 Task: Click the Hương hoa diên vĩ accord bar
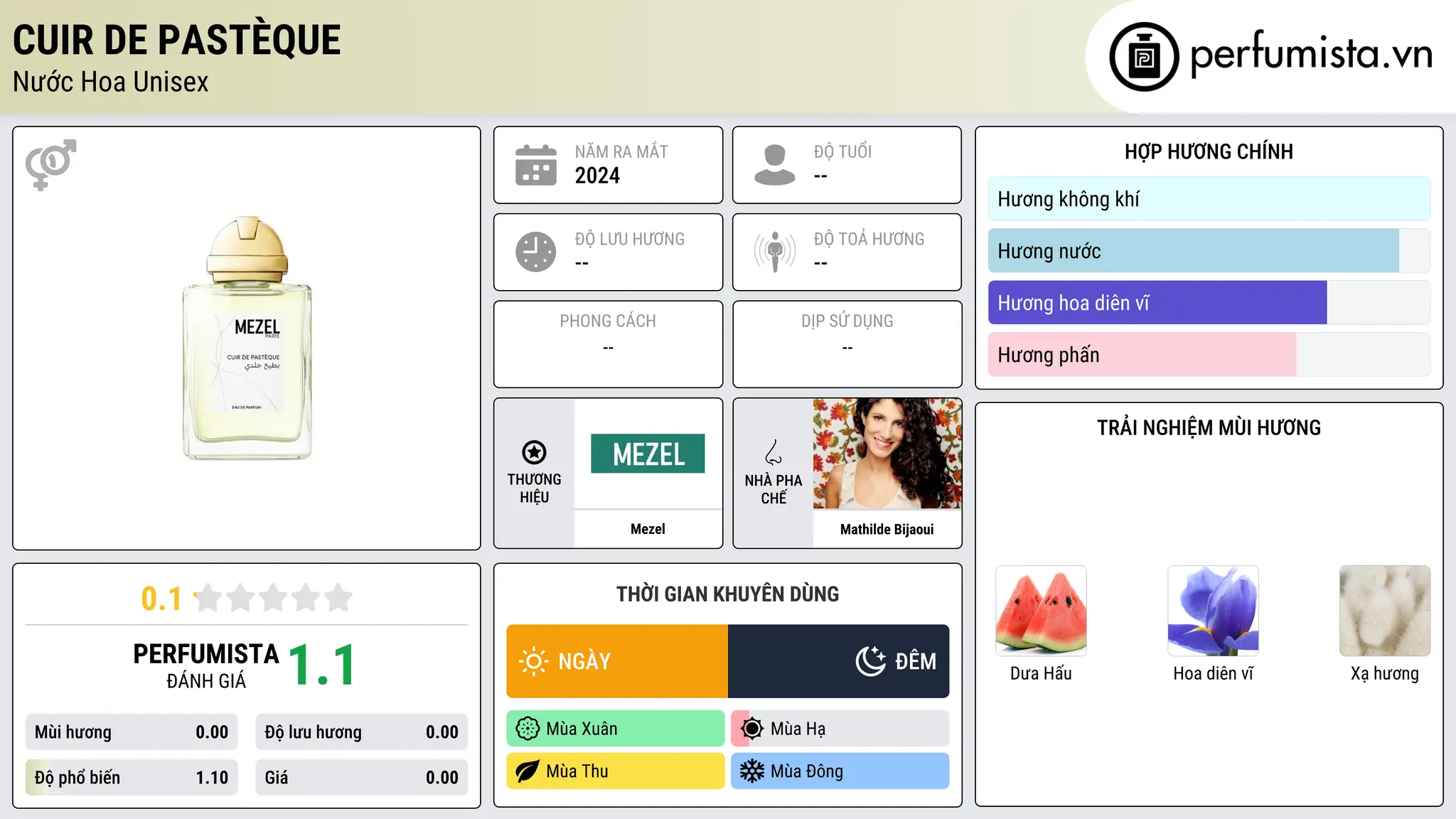coord(1209,303)
